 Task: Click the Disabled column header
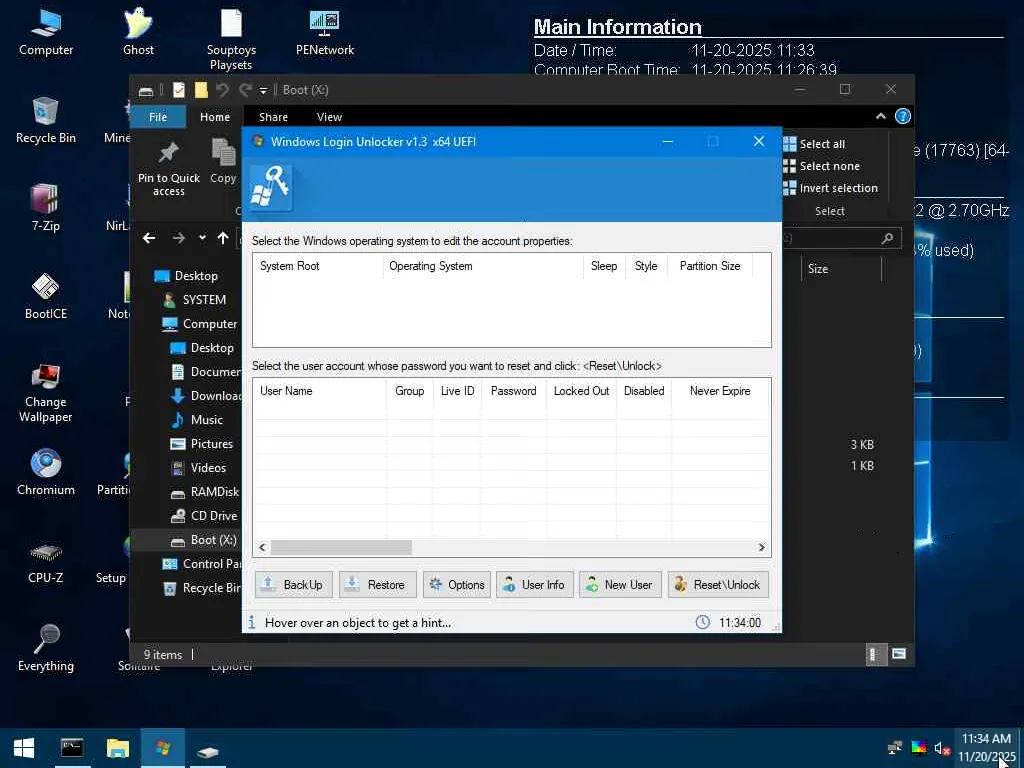pyautogui.click(x=644, y=391)
